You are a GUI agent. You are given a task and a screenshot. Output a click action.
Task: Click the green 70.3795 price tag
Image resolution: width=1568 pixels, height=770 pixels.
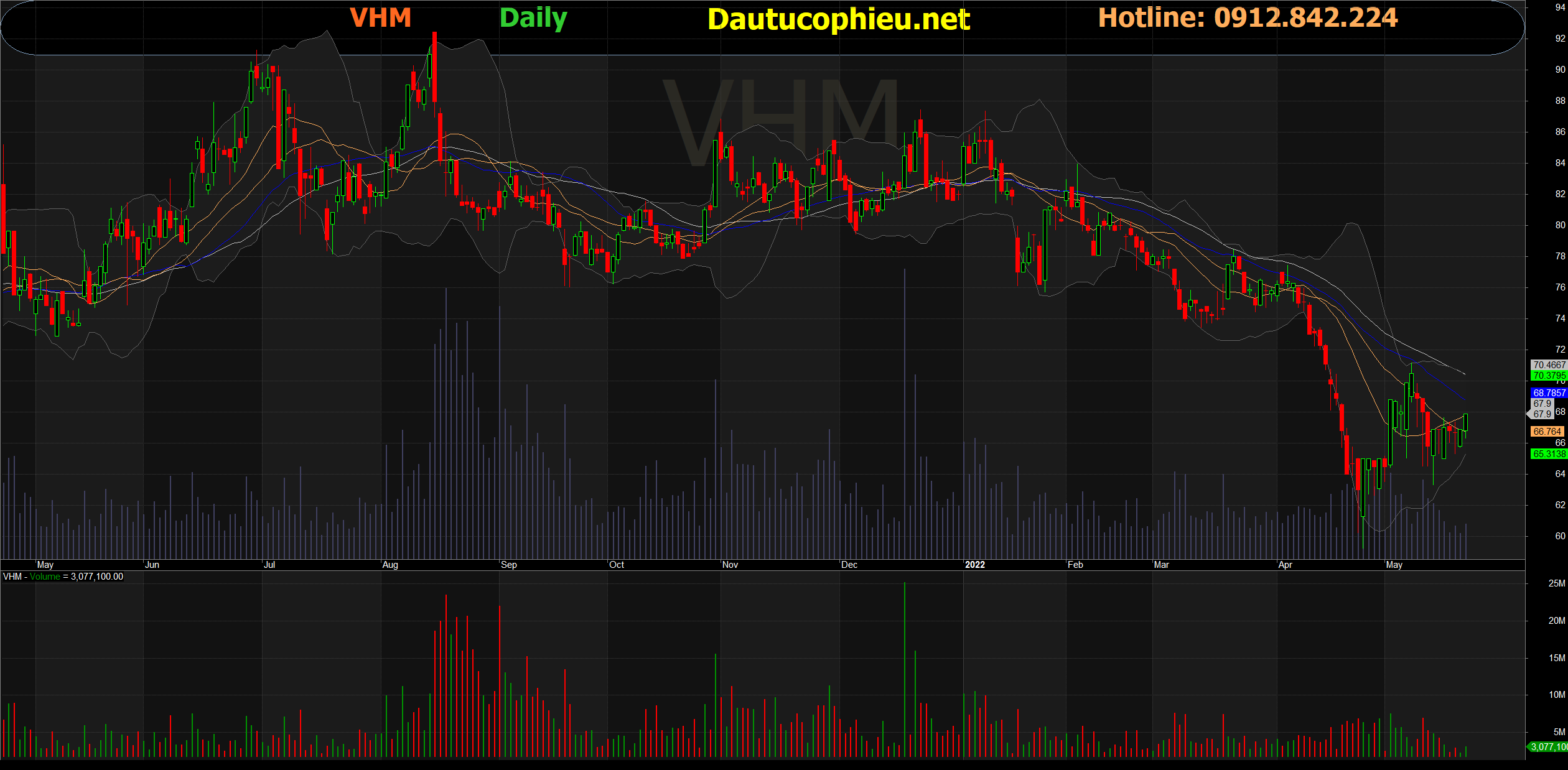(1549, 376)
